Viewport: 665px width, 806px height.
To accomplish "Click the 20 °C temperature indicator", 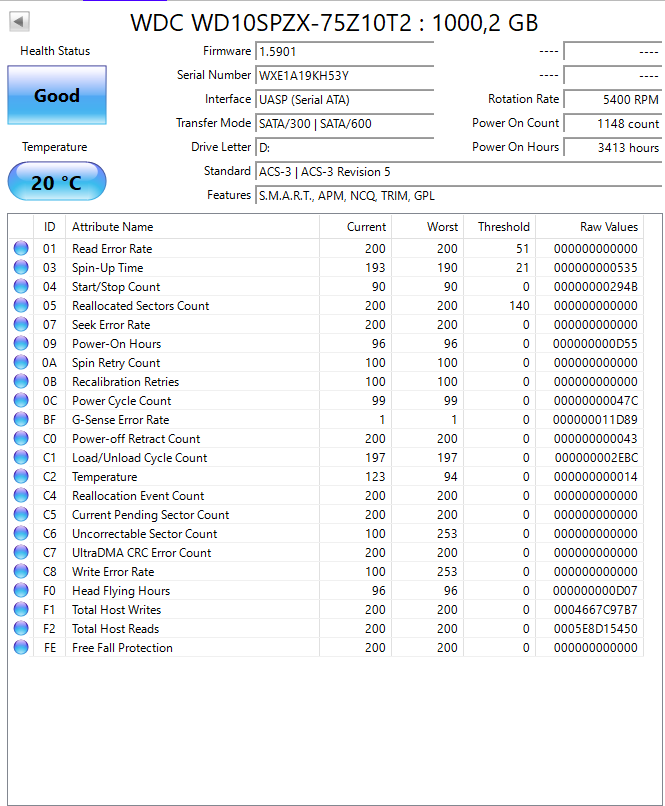I will pos(57,181).
